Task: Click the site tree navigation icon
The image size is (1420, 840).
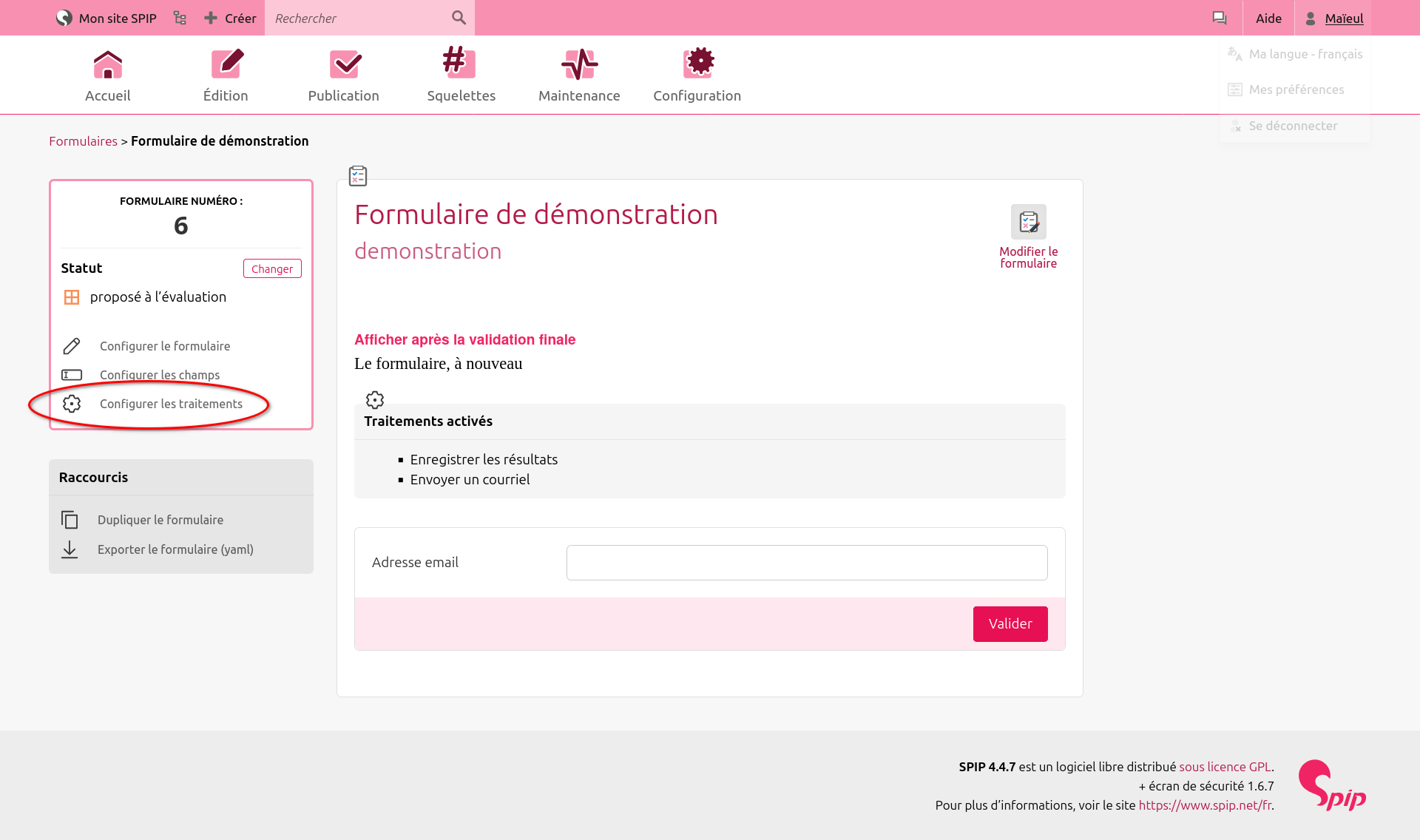Action: (180, 18)
